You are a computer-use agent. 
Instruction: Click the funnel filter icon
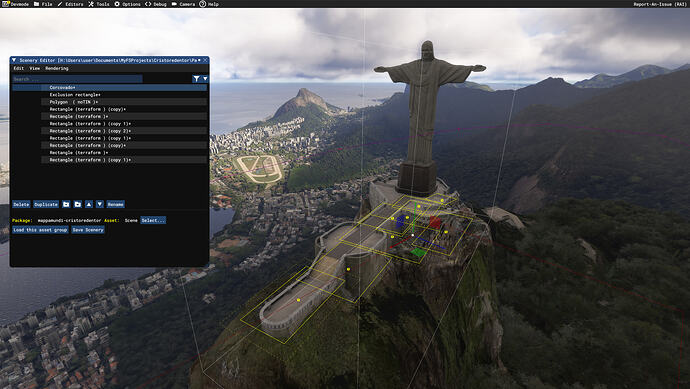196,79
